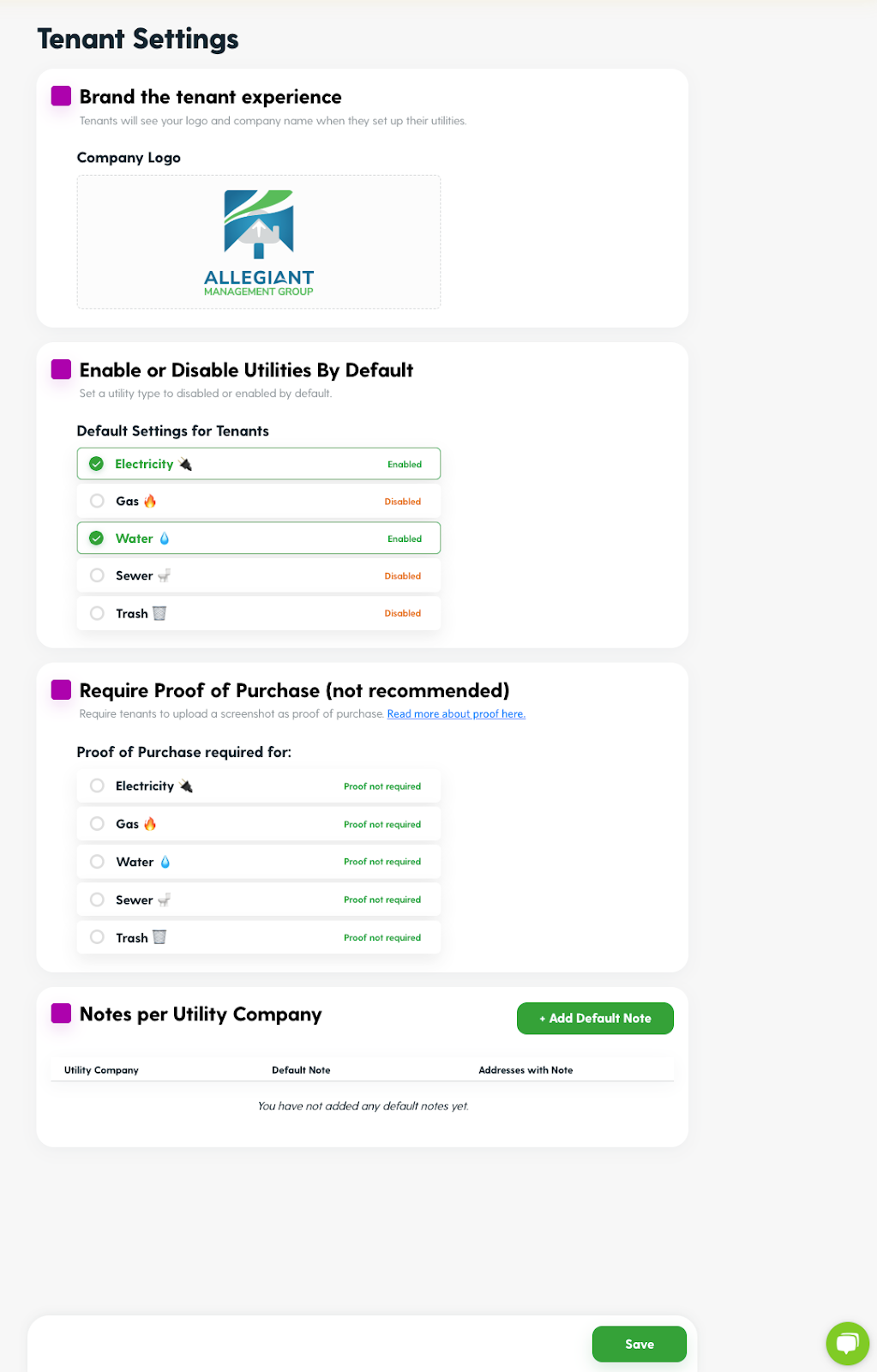The image size is (877, 1372).
Task: Require proof of purchase for Electricity
Action: [259, 785]
